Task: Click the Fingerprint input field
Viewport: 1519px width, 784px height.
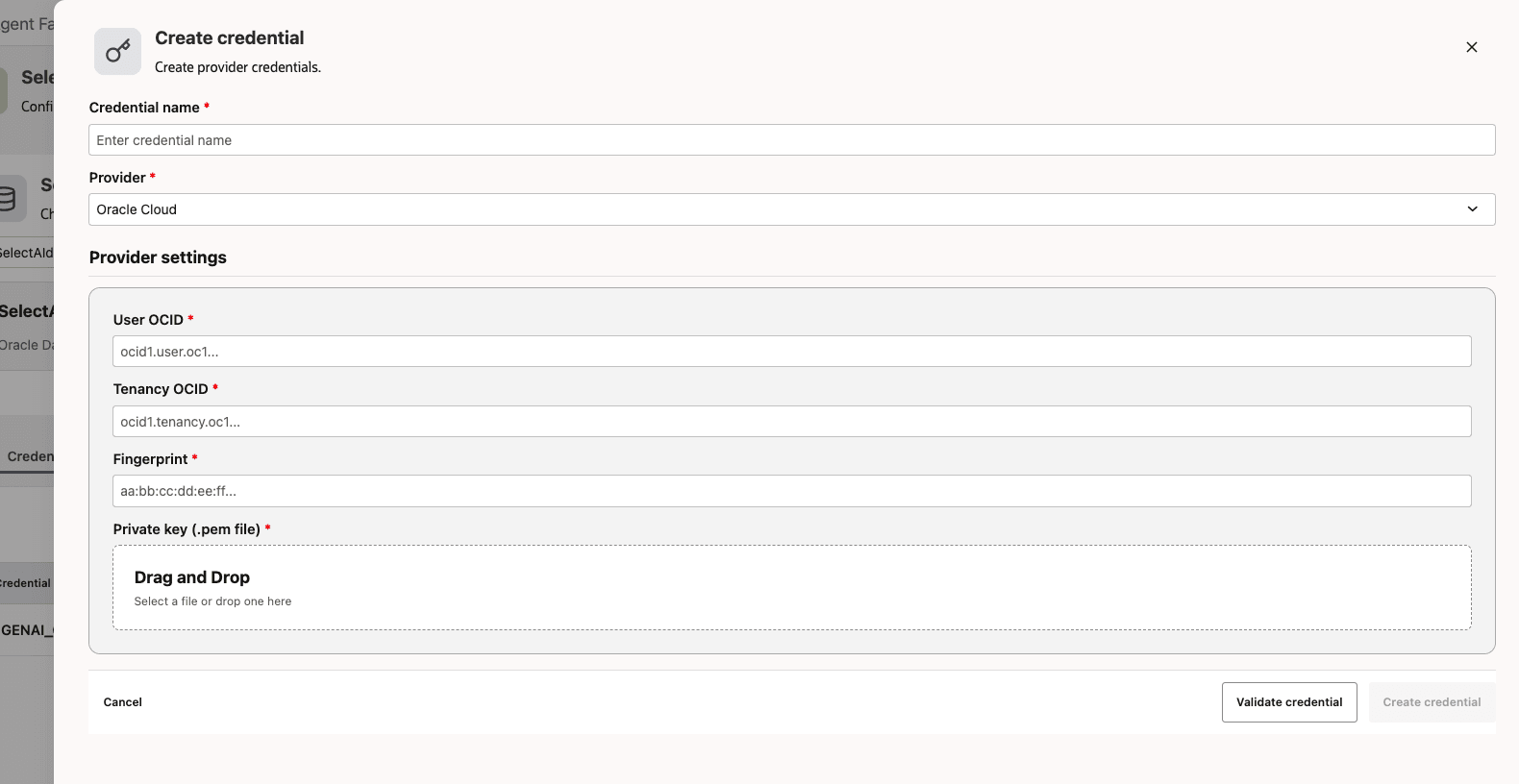Action: pyautogui.click(x=792, y=491)
